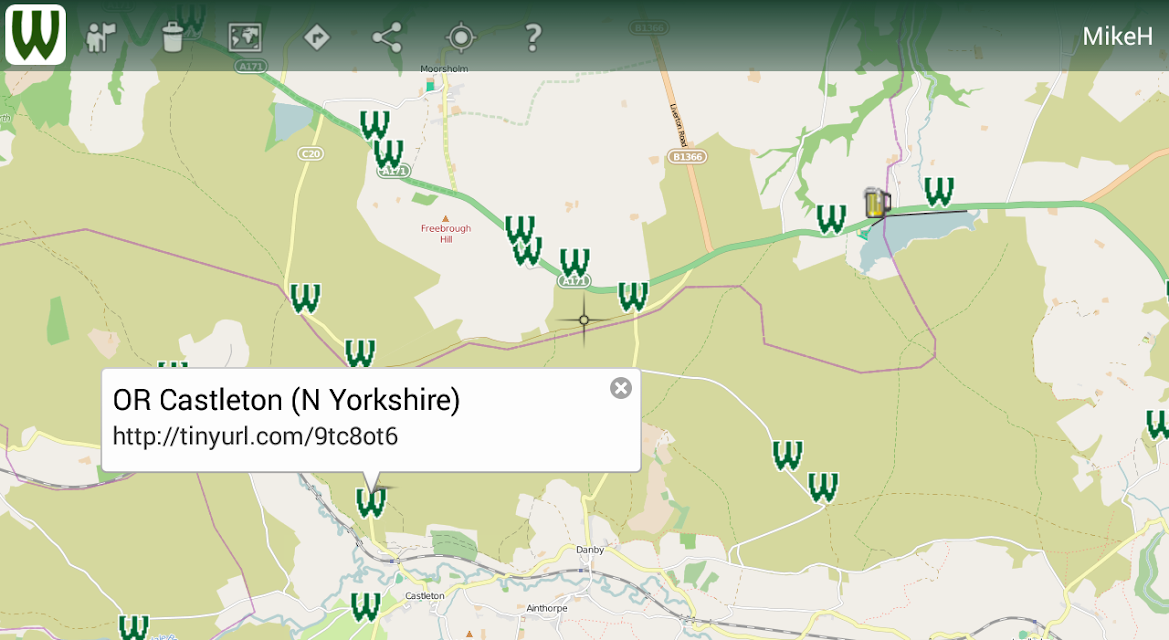
Task: Center map with the locate target icon
Action: tap(460, 37)
